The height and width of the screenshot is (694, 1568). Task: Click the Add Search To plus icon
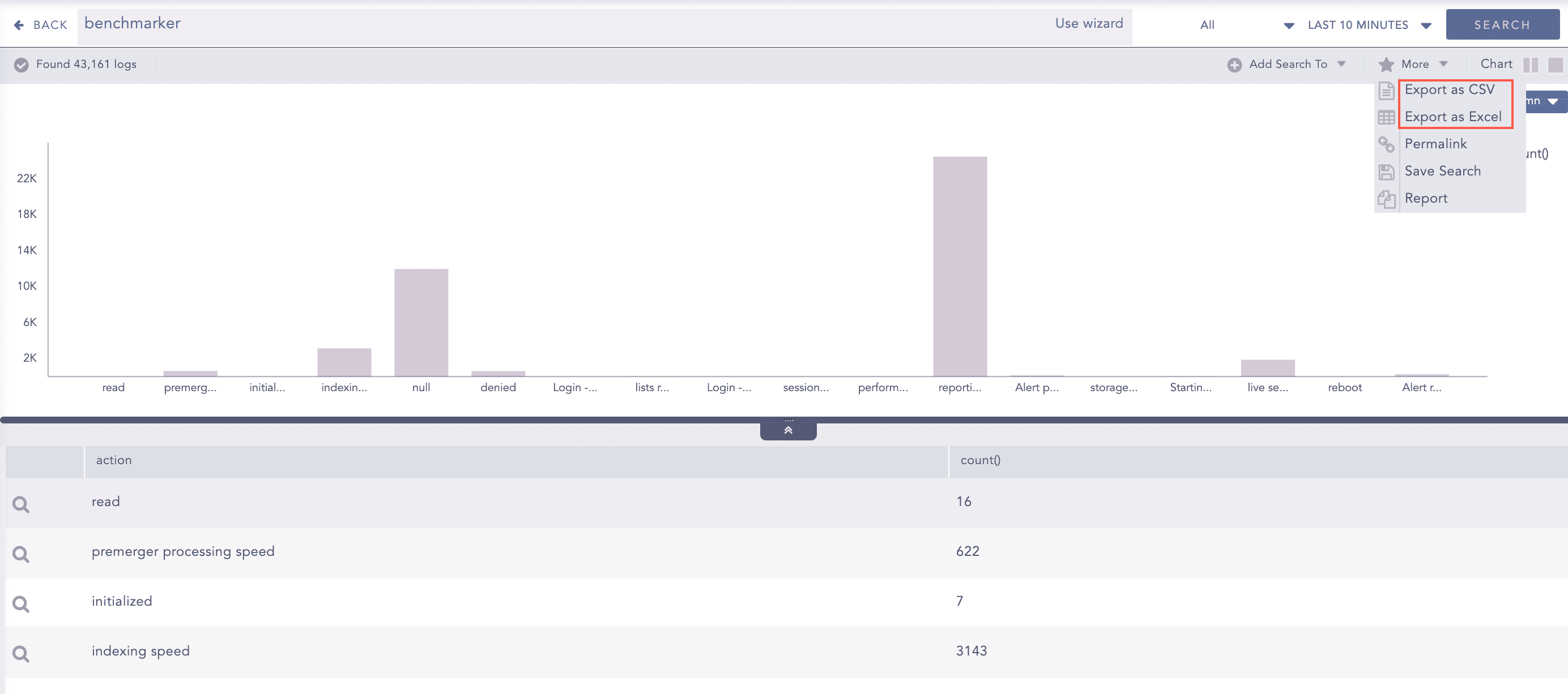pos(1234,65)
